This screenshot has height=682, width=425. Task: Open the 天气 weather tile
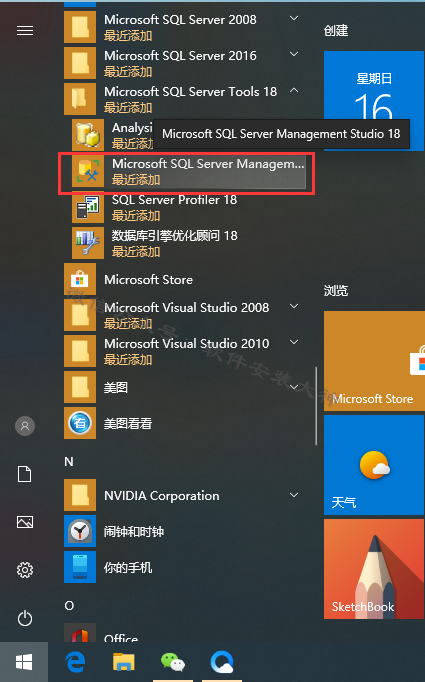(374, 465)
